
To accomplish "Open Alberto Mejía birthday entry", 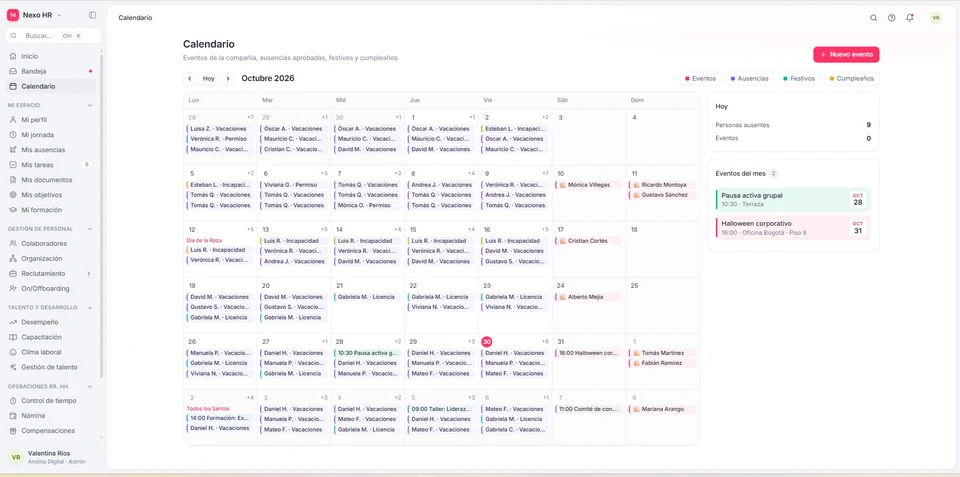I will tap(588, 297).
